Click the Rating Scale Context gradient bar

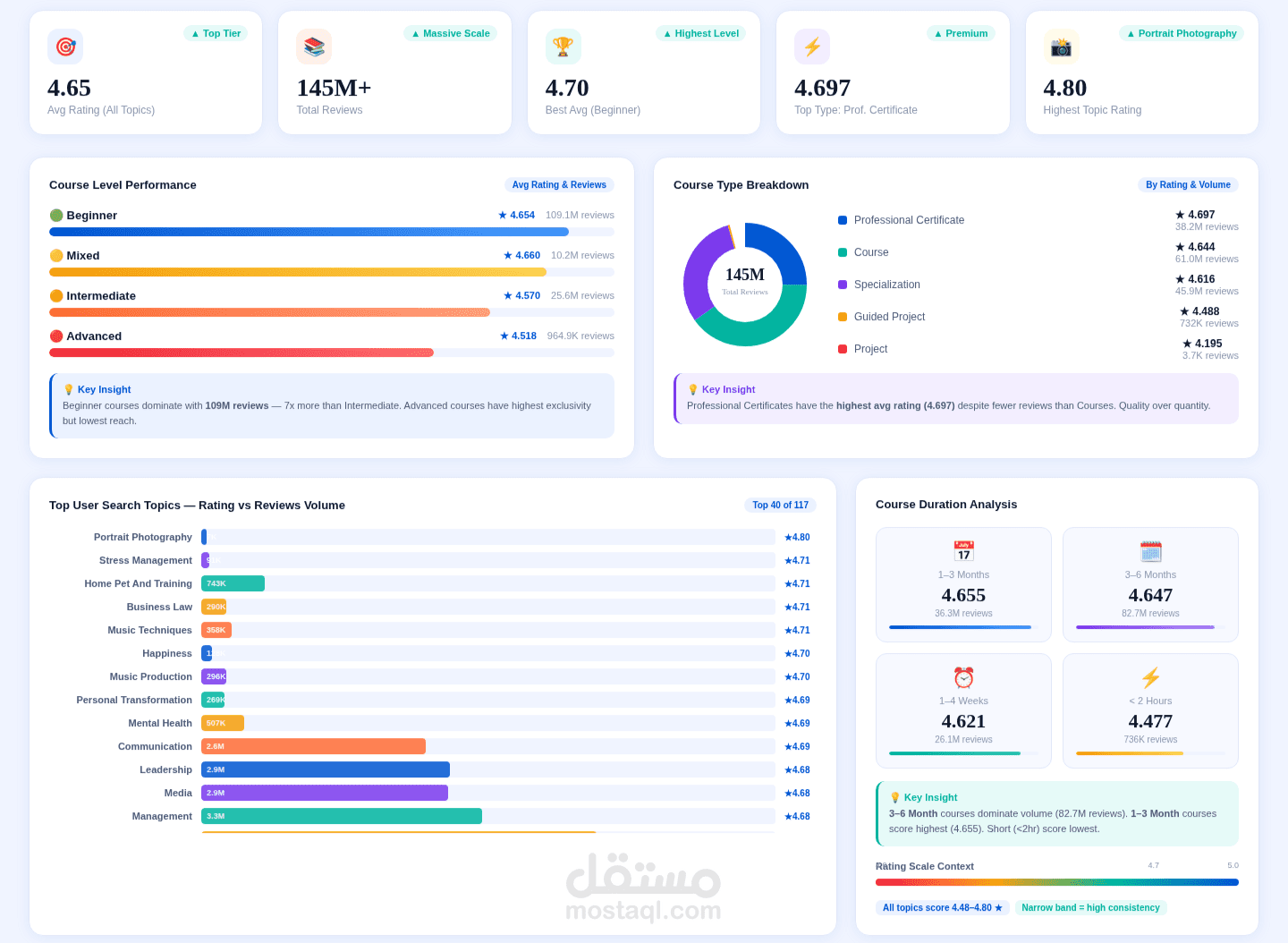click(1057, 882)
